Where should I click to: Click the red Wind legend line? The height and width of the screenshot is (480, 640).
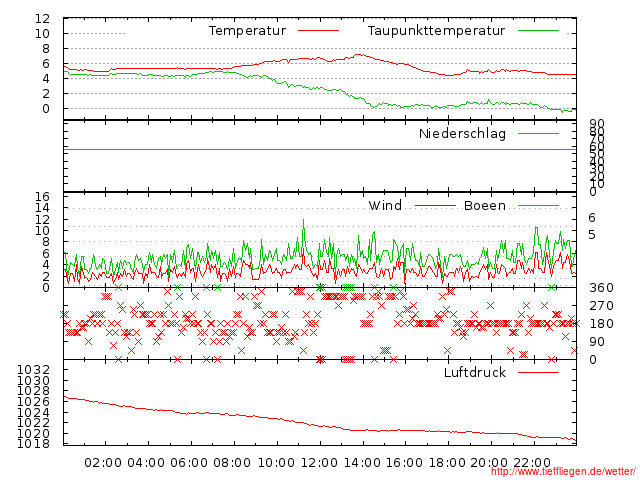point(436,206)
